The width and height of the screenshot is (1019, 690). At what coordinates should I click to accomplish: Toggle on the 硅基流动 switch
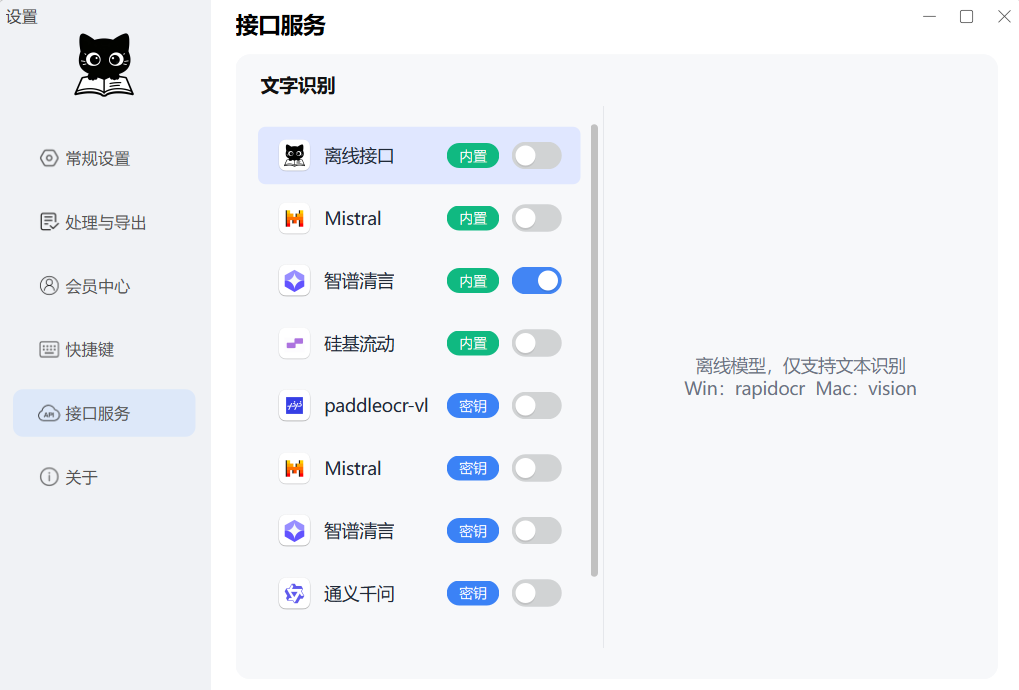[x=536, y=344]
